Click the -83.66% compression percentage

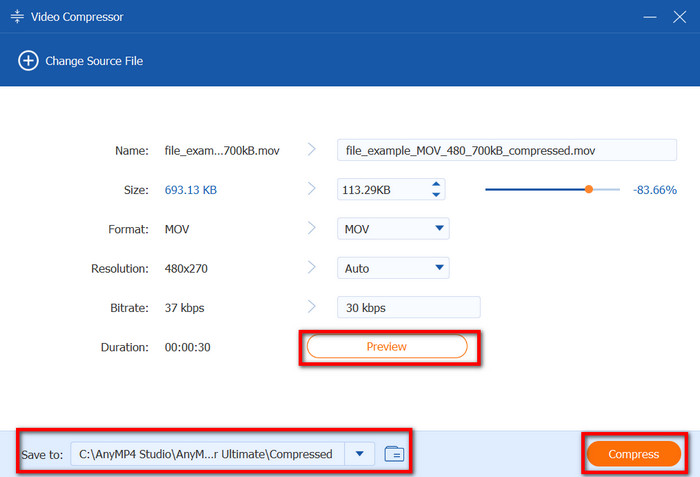coord(654,190)
